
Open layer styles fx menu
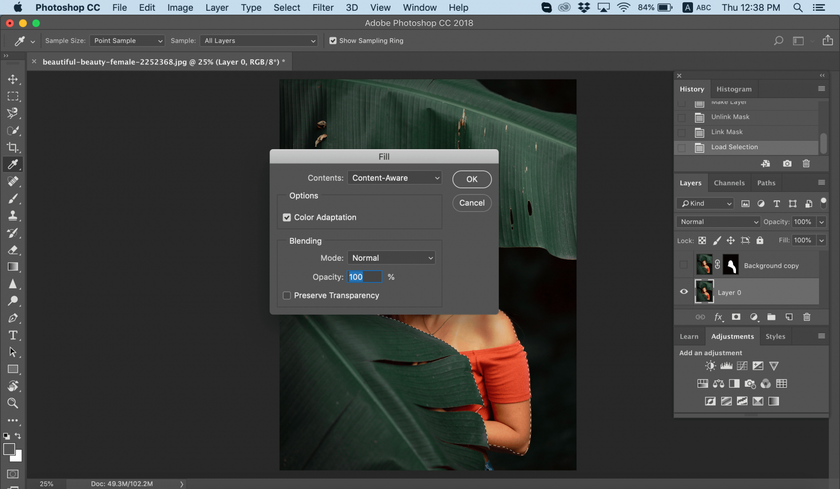(719, 317)
